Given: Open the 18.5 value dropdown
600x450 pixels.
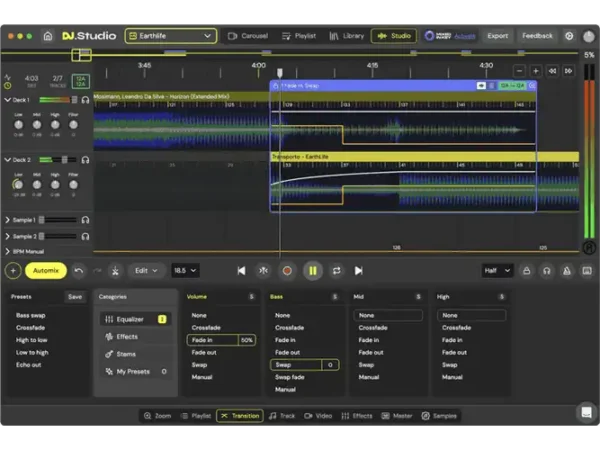Looking at the screenshot, I should click(x=185, y=271).
